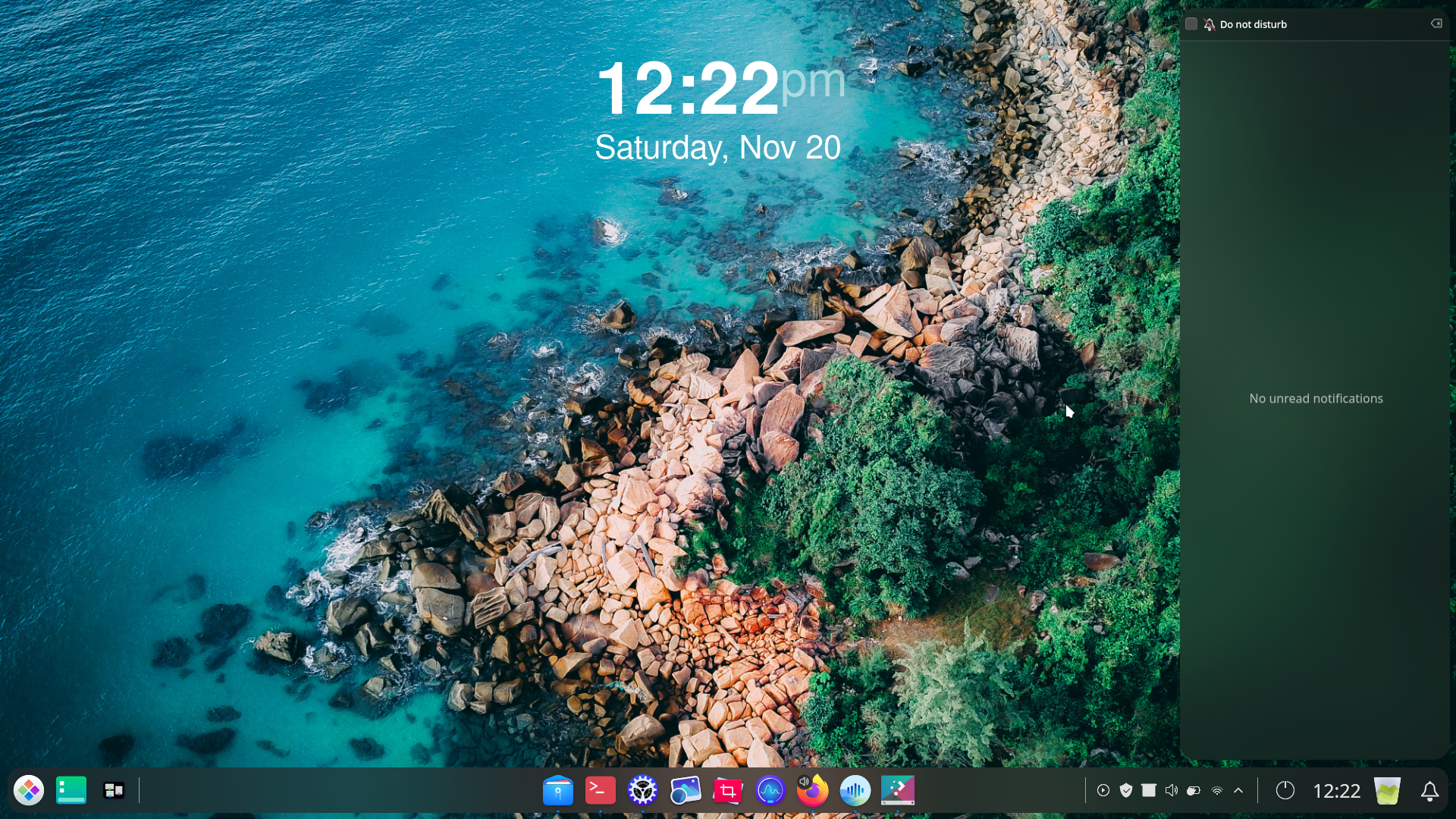Screen dimensions: 1456x819
Task: Open the system settings gear icon
Action: pos(642,790)
